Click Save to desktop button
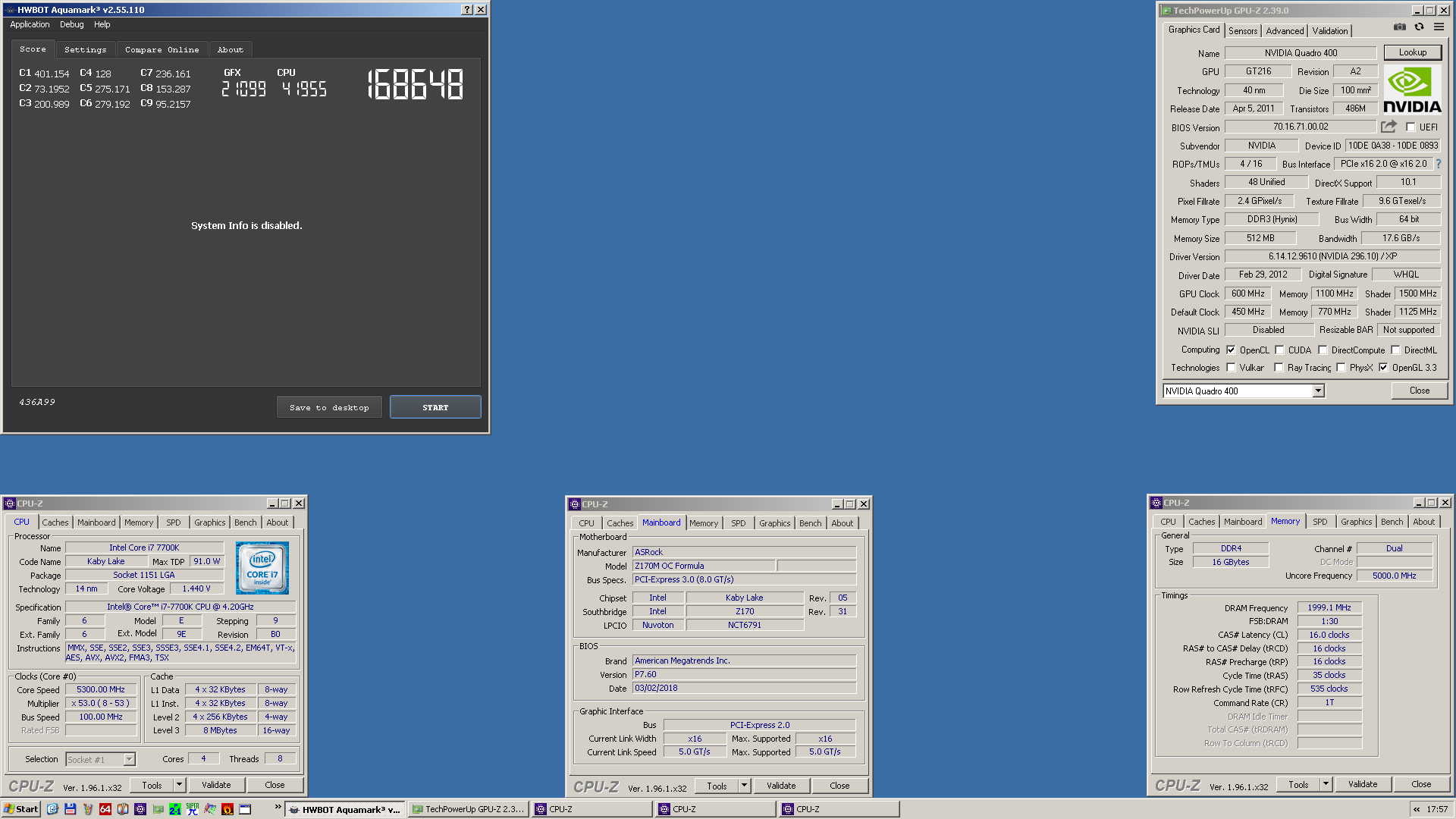Viewport: 1456px width, 819px height. click(x=329, y=407)
